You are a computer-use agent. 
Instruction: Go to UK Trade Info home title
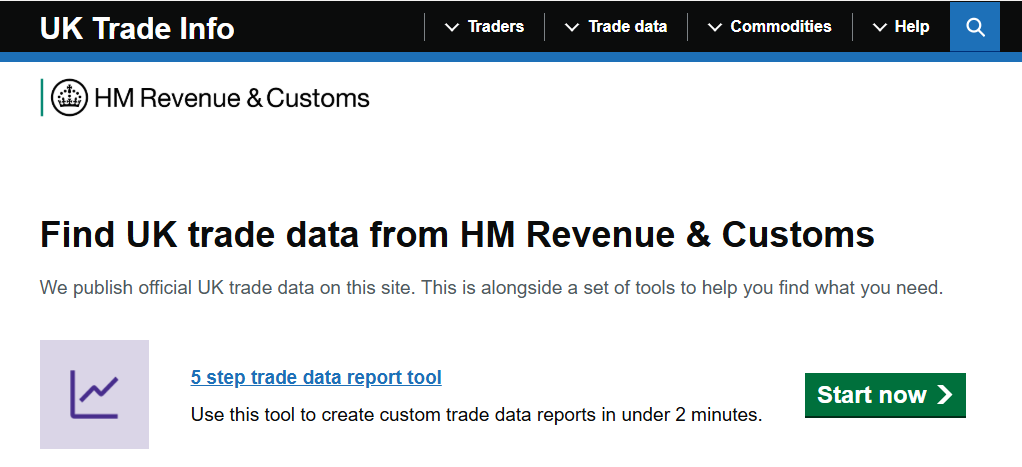point(137,28)
